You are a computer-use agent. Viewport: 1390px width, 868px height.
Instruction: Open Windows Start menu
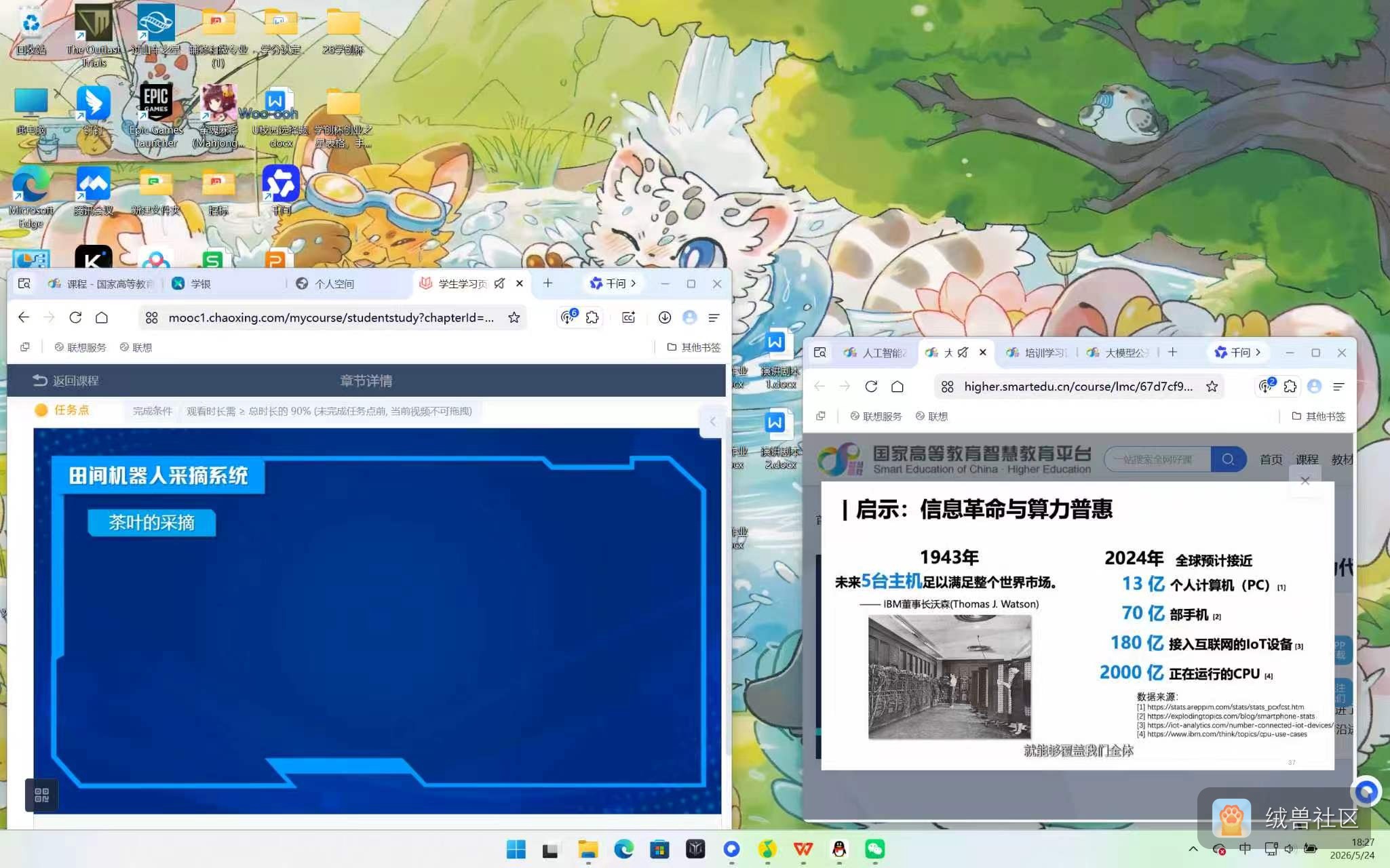(x=516, y=849)
